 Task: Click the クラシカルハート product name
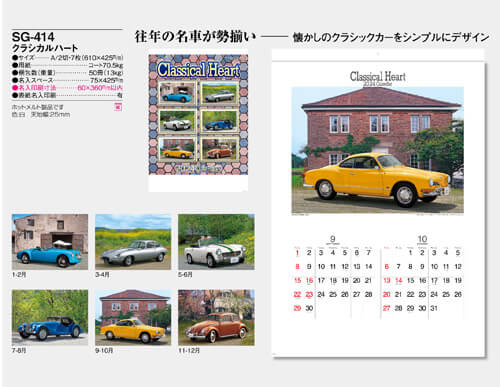click(x=45, y=48)
